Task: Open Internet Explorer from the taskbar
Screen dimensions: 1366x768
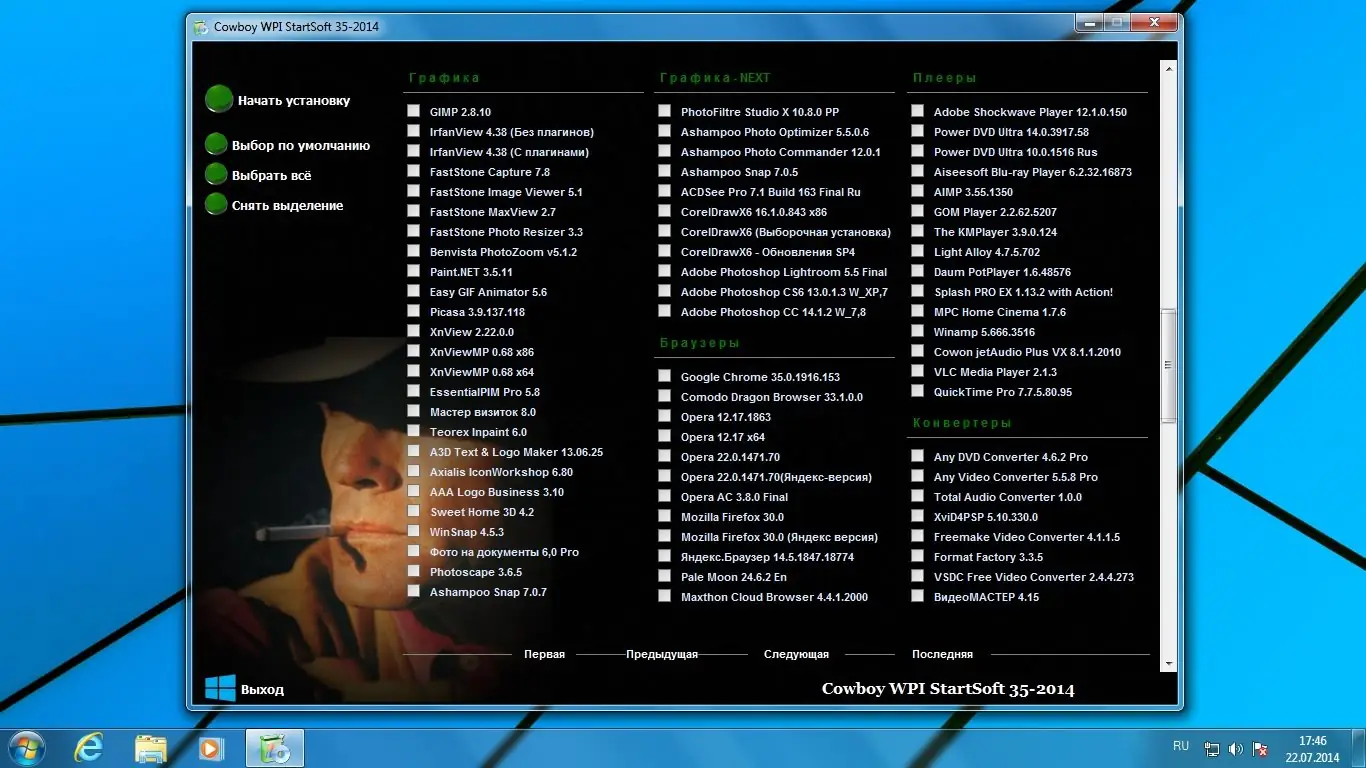Action: click(88, 747)
